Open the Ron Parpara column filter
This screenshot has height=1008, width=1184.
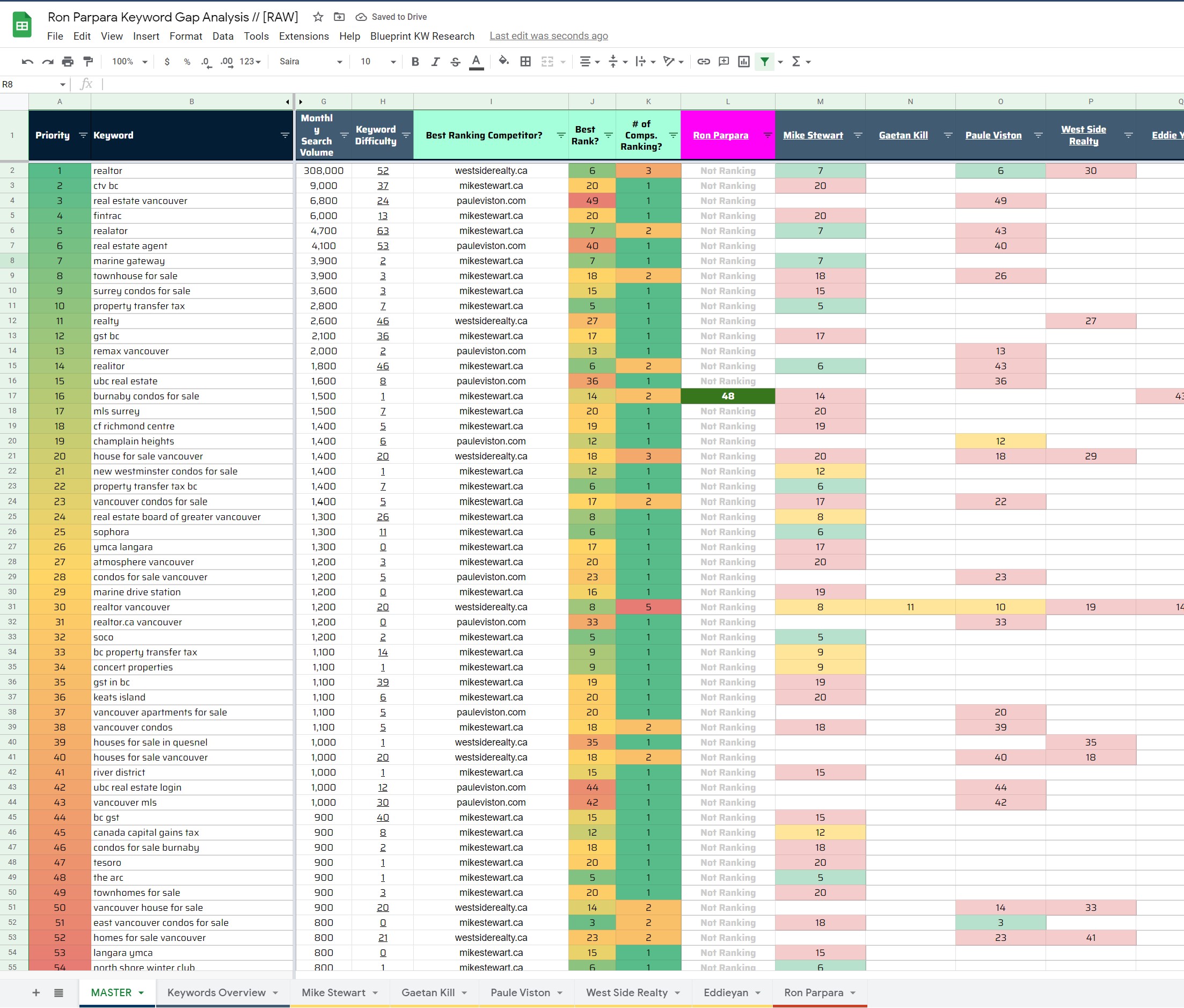point(768,135)
